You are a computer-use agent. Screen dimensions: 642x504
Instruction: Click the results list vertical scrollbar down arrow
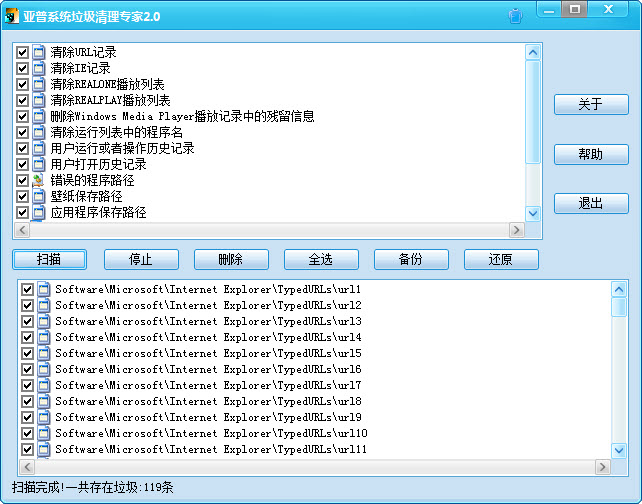pos(619,451)
